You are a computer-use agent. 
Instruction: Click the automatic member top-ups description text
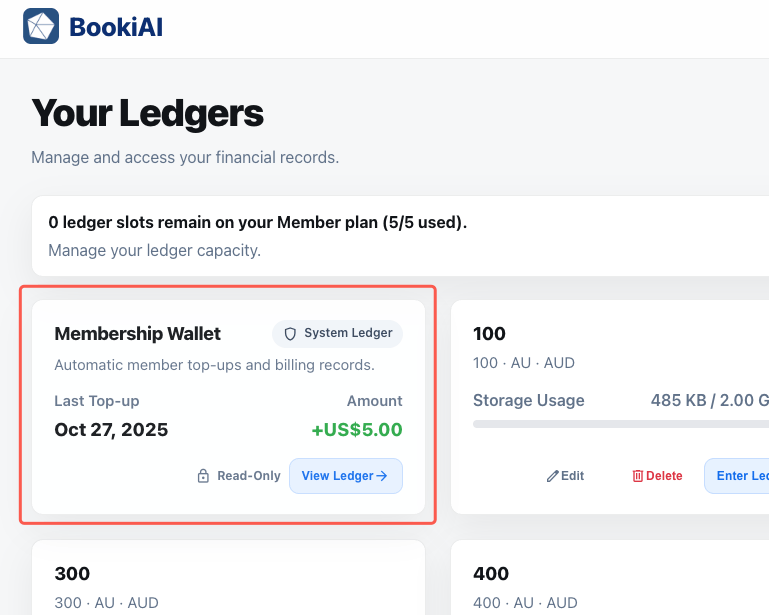pyautogui.click(x=214, y=365)
